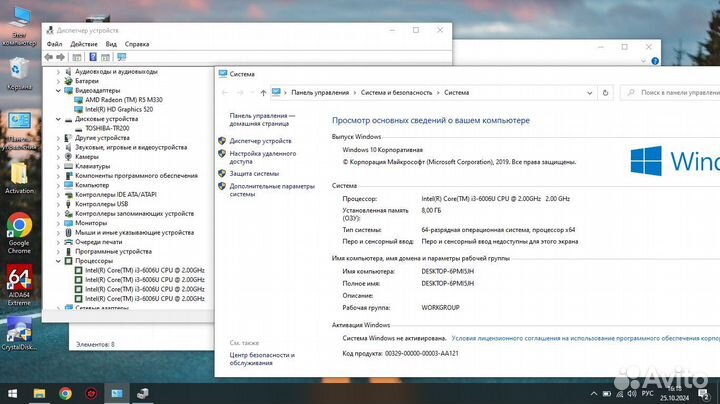This screenshot has width=720, height=404.
Task: Collapse the Видеоадаптеры node
Action: [x=58, y=90]
